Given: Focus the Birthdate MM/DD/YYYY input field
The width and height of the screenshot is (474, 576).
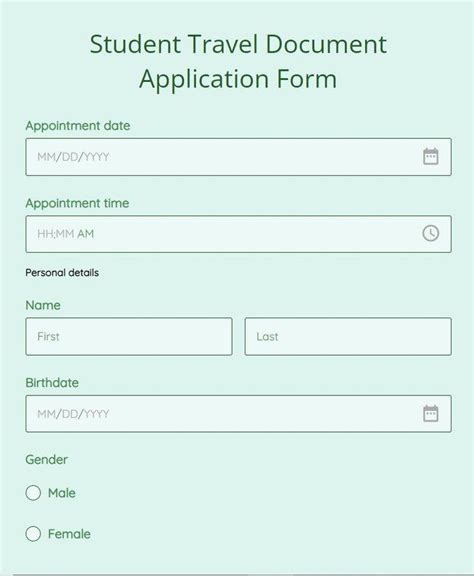Looking at the screenshot, I should (x=238, y=414).
